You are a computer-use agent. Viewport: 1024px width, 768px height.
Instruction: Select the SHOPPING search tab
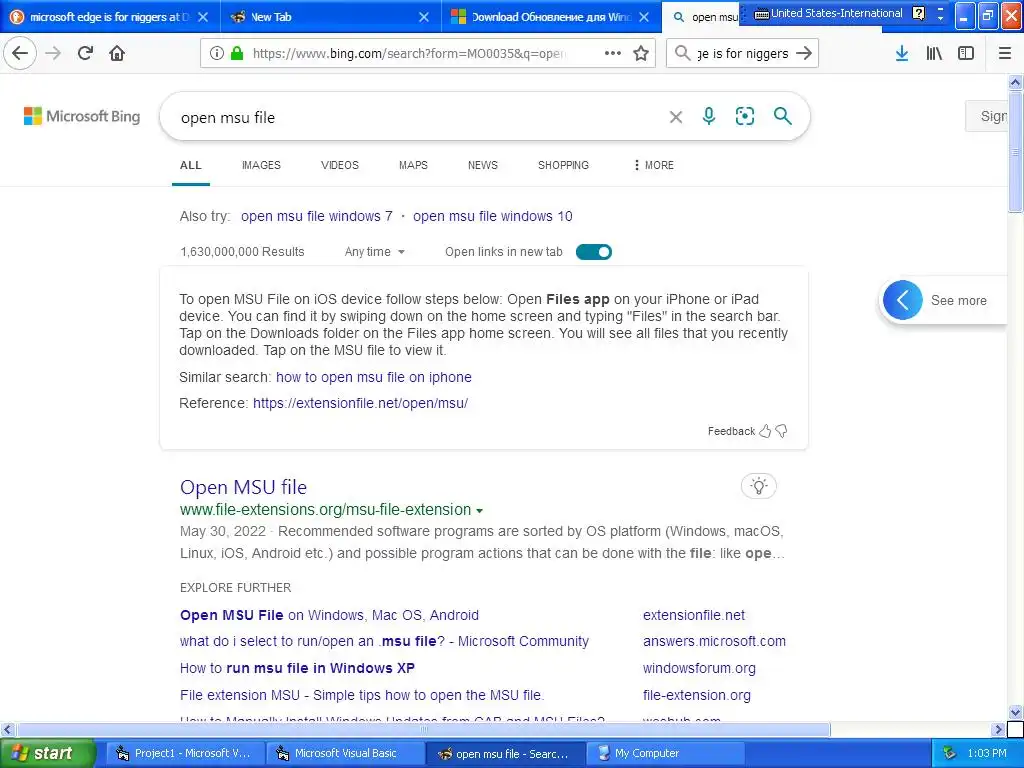[x=563, y=165]
